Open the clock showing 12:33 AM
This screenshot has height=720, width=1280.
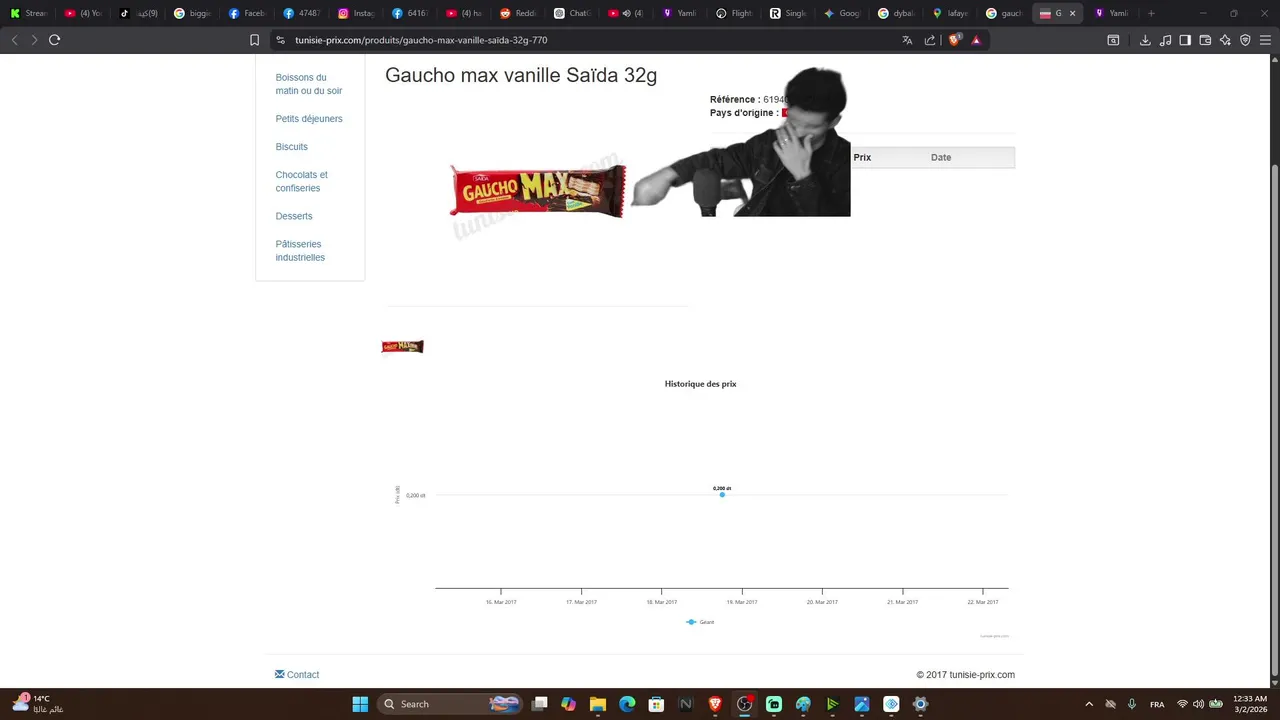[1250, 704]
